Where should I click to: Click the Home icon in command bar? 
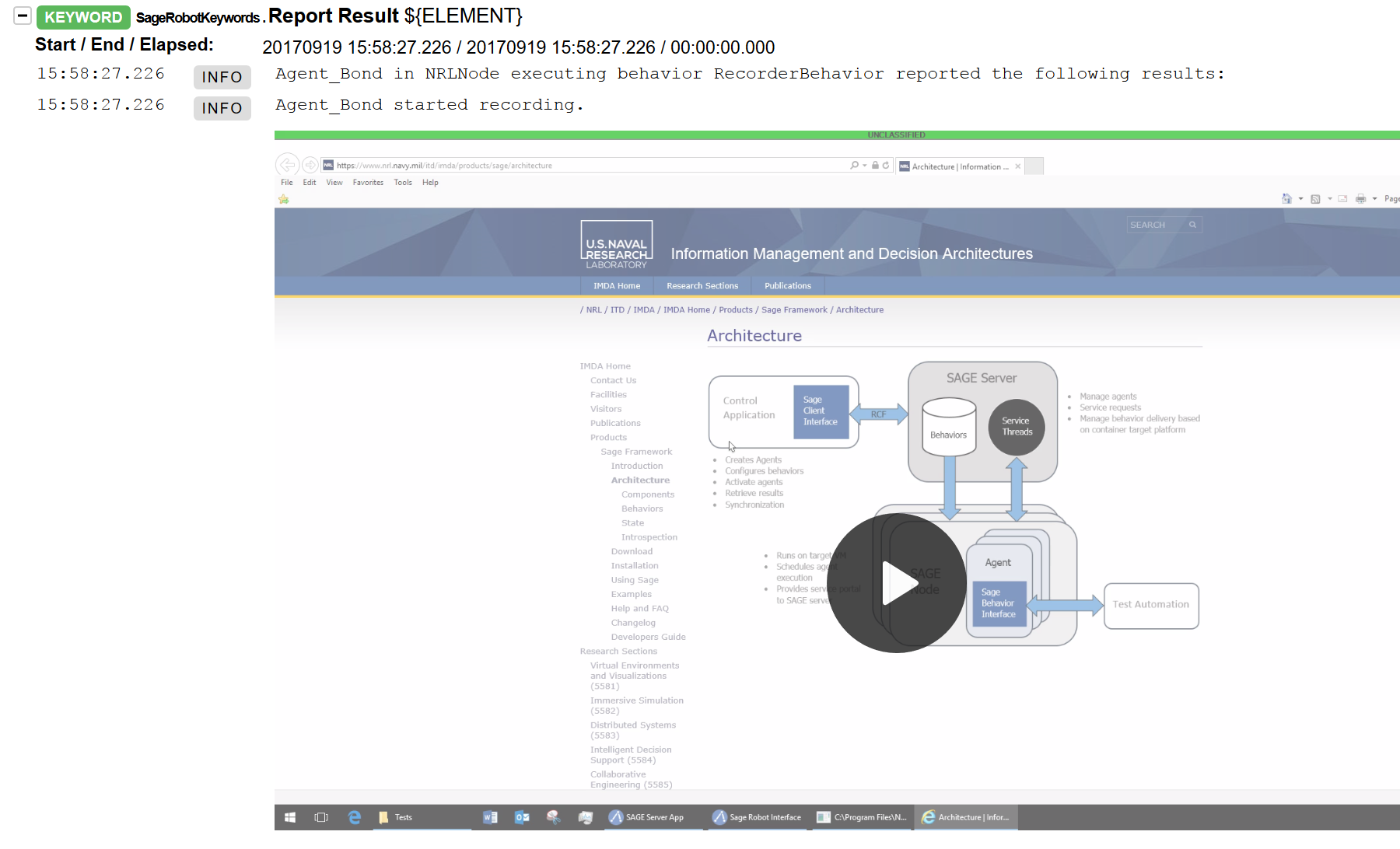click(x=1286, y=199)
